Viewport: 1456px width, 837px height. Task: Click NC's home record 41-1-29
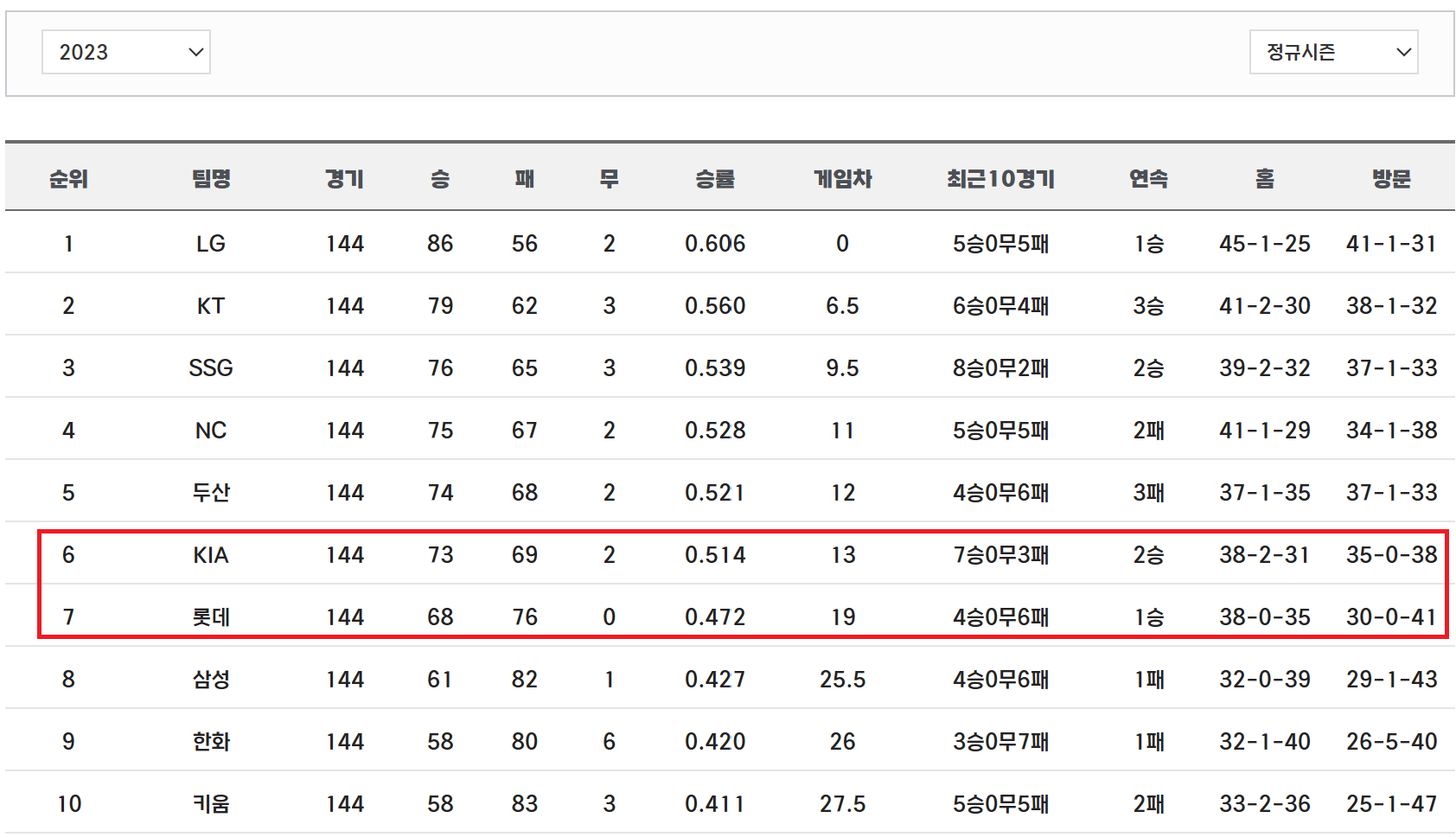(x=1265, y=431)
